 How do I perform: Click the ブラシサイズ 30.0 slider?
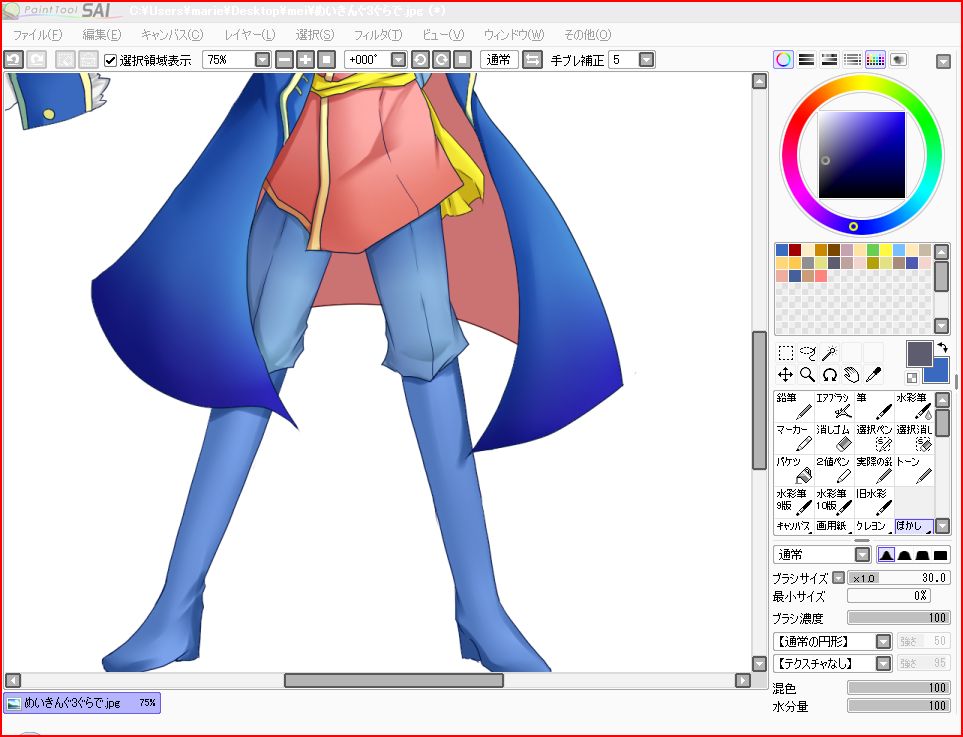899,578
